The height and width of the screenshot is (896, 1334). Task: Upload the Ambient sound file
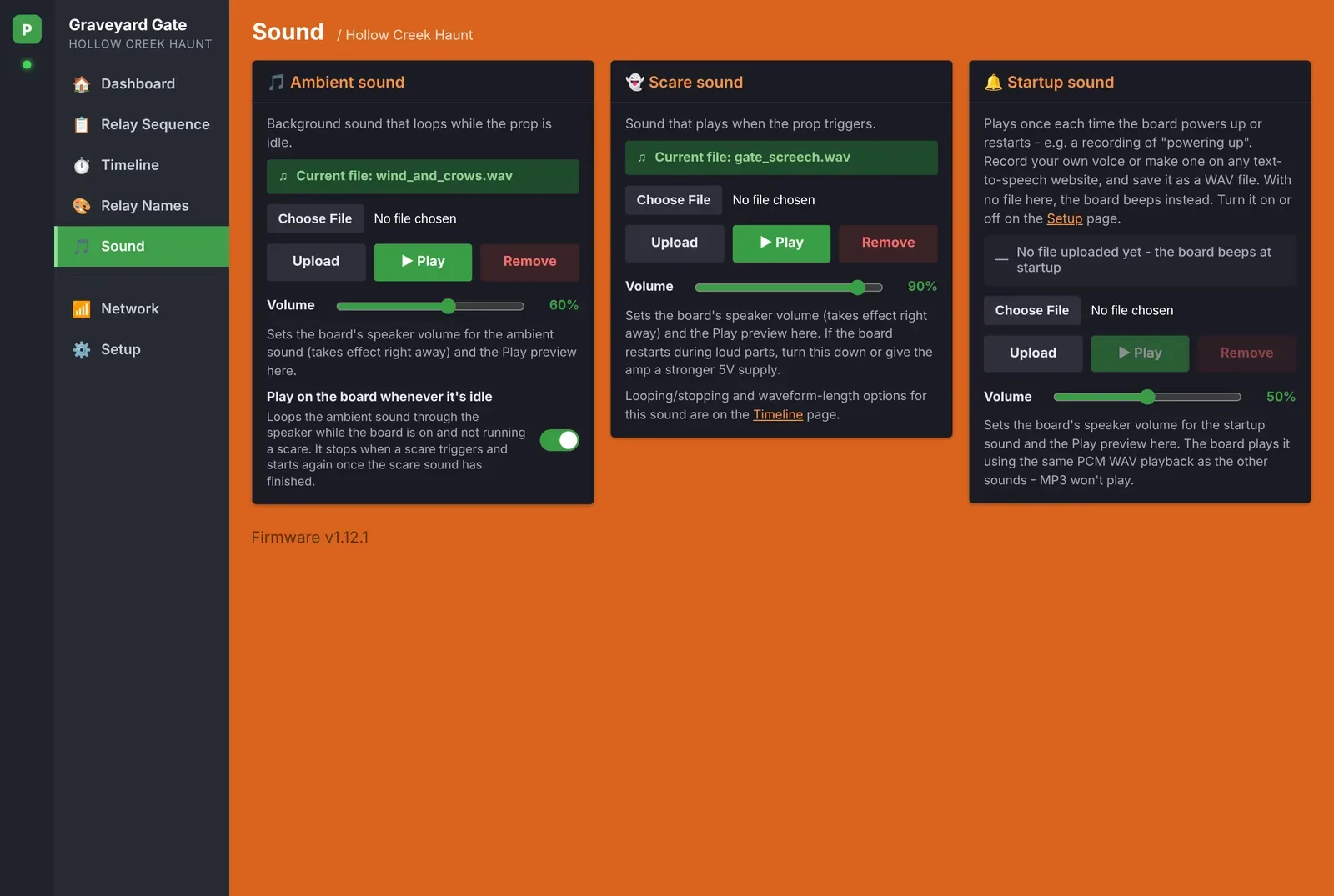point(316,262)
